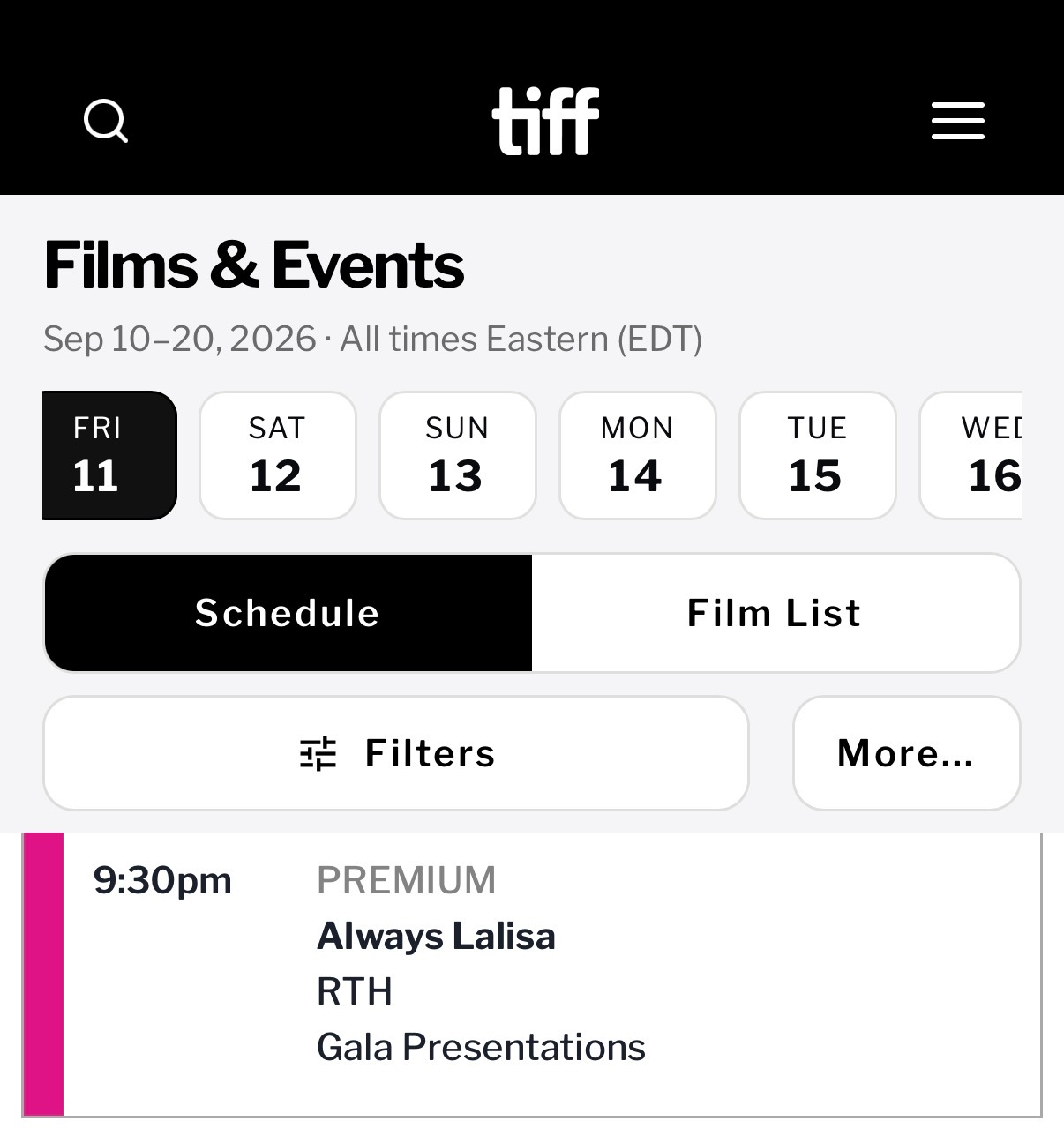Choose Monday 14 date chip
Image resolution: width=1064 pixels, height=1128 pixels.
(638, 455)
